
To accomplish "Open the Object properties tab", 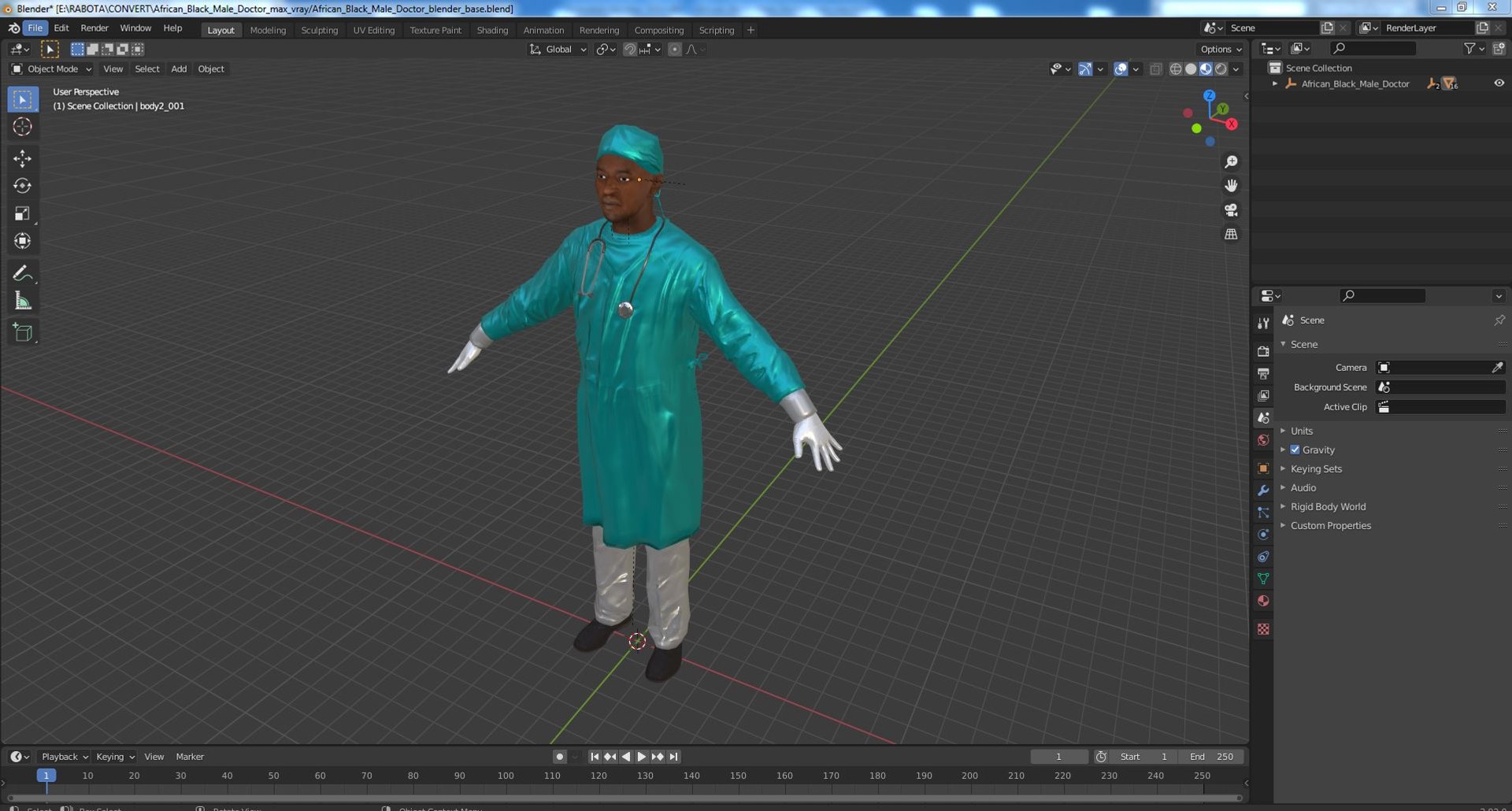I will pyautogui.click(x=1263, y=468).
